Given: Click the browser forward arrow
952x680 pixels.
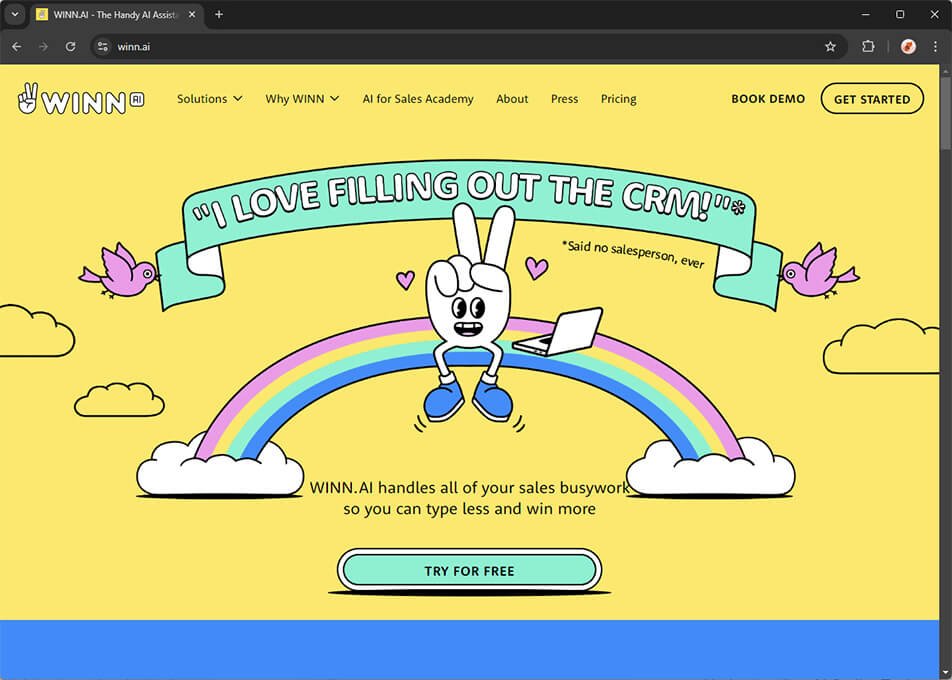Looking at the screenshot, I should (x=43, y=47).
